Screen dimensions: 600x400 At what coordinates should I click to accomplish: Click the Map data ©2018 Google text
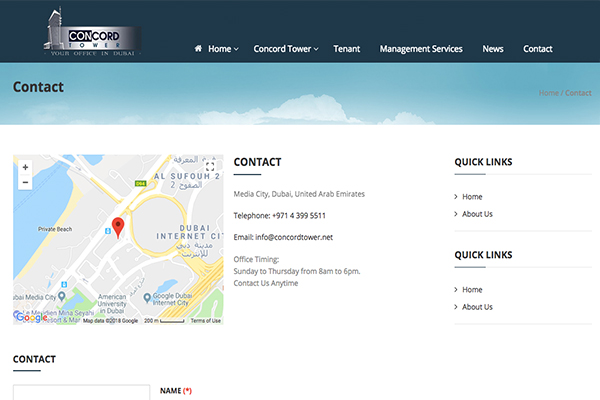click(x=110, y=321)
